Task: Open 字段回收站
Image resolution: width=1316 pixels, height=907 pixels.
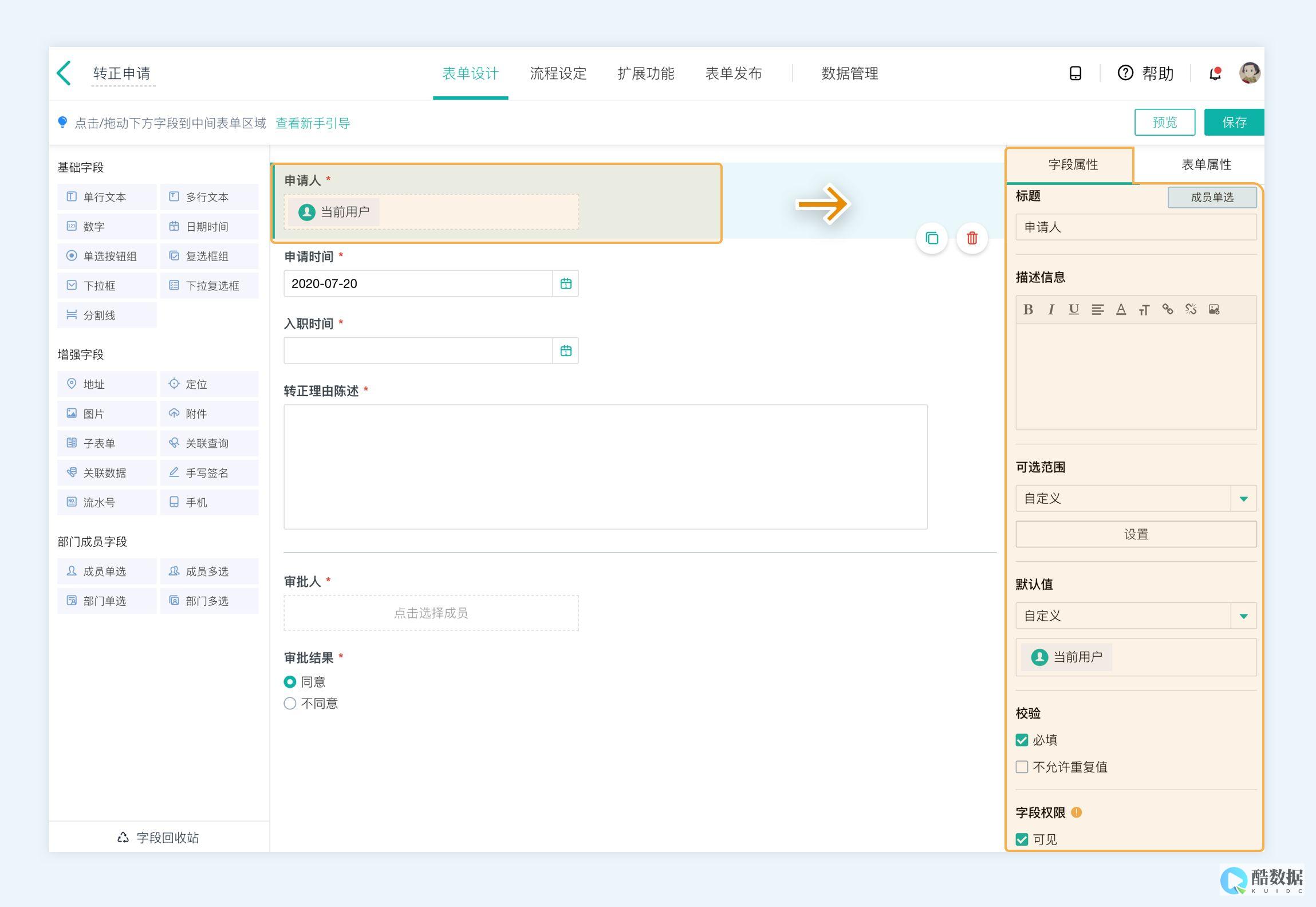Action: 159,837
